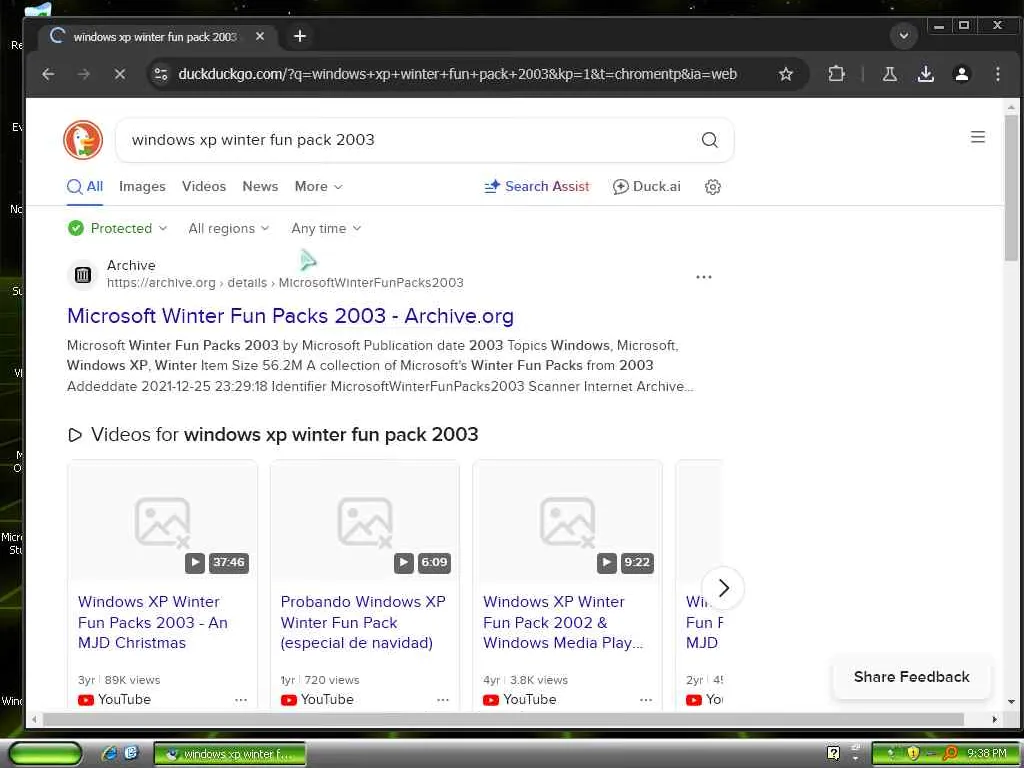Open search settings gear icon
The width and height of the screenshot is (1024, 768).
coord(712,187)
